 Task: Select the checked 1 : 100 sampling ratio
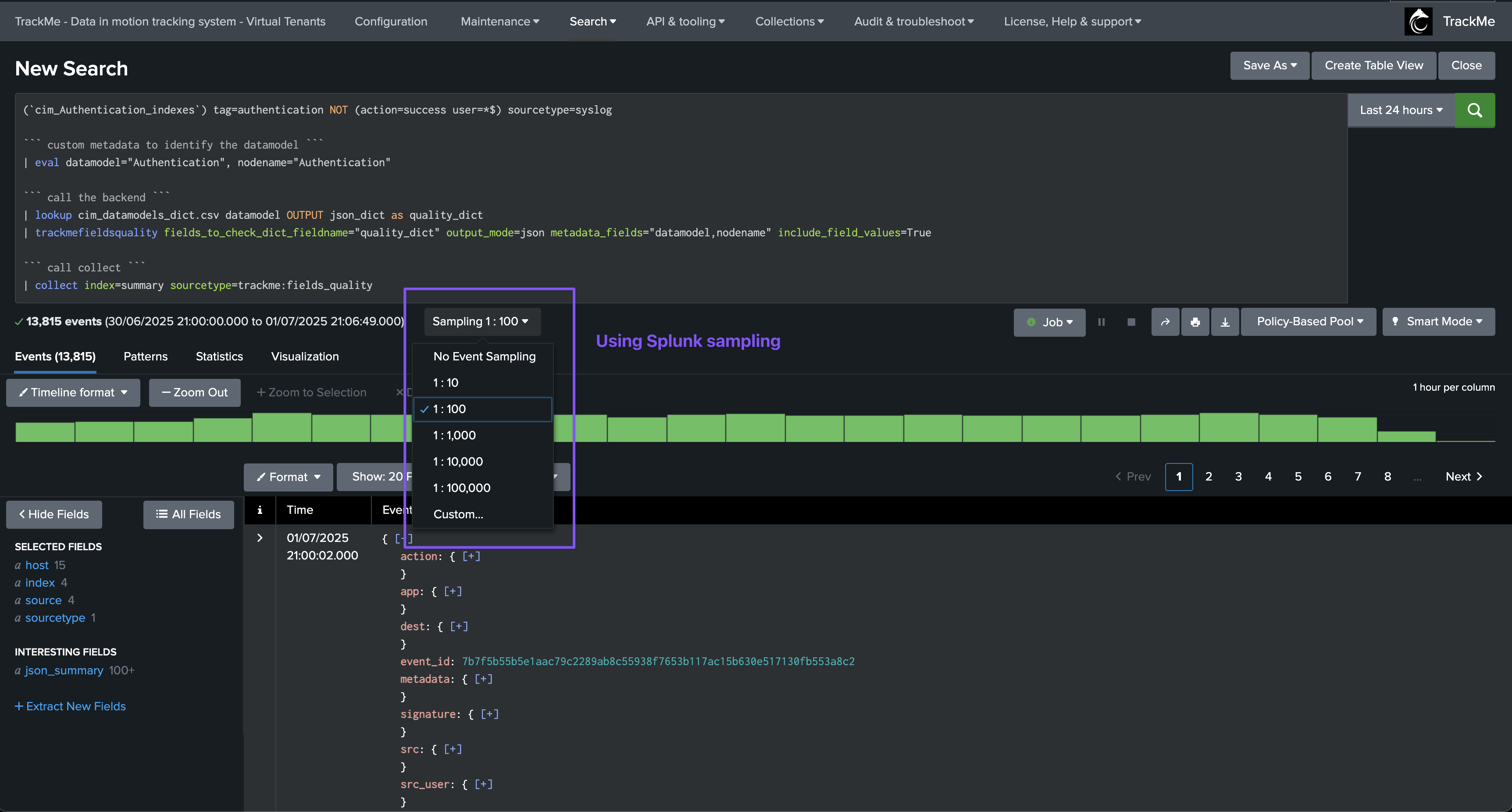coord(484,409)
